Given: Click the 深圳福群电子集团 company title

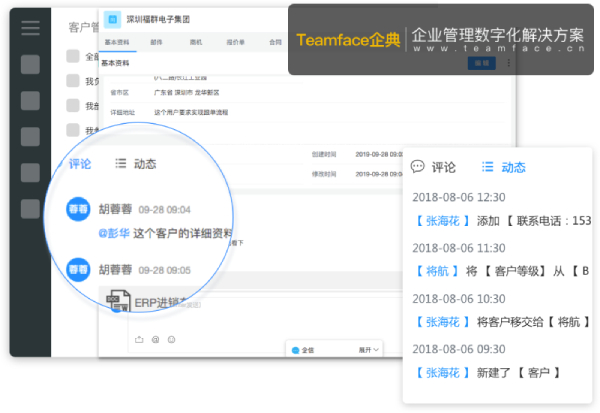Looking at the screenshot, I should point(158,19).
